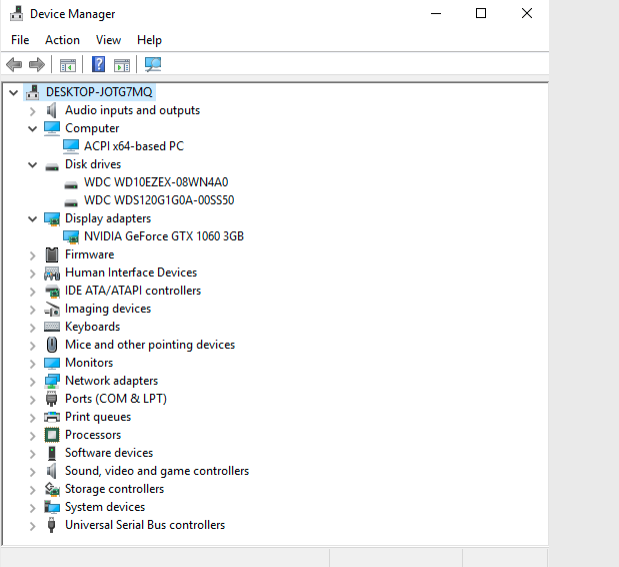Click the Computer category monitor icon

[x=52, y=128]
